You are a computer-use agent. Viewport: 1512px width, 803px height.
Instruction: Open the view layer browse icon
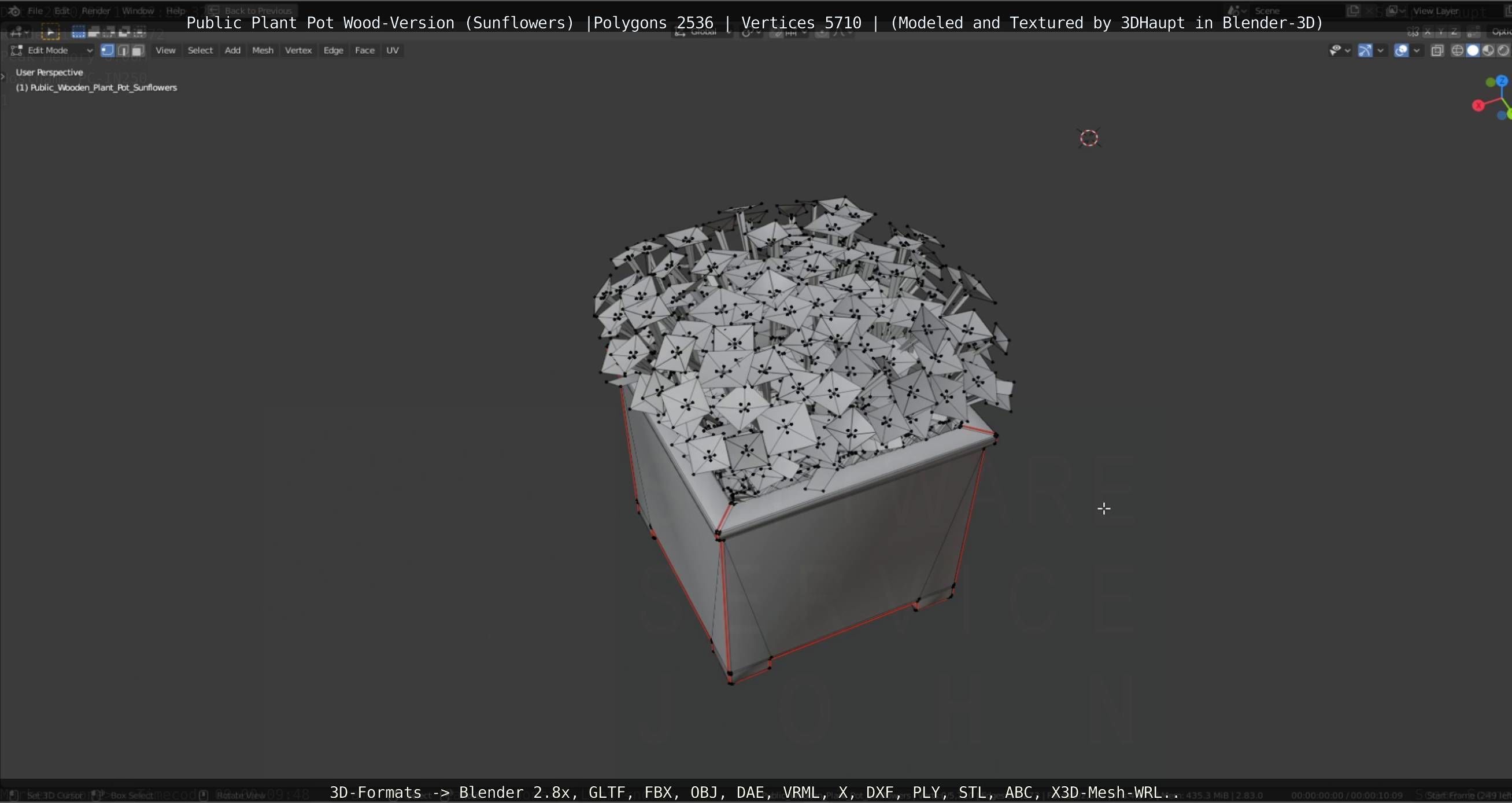coord(1395,10)
